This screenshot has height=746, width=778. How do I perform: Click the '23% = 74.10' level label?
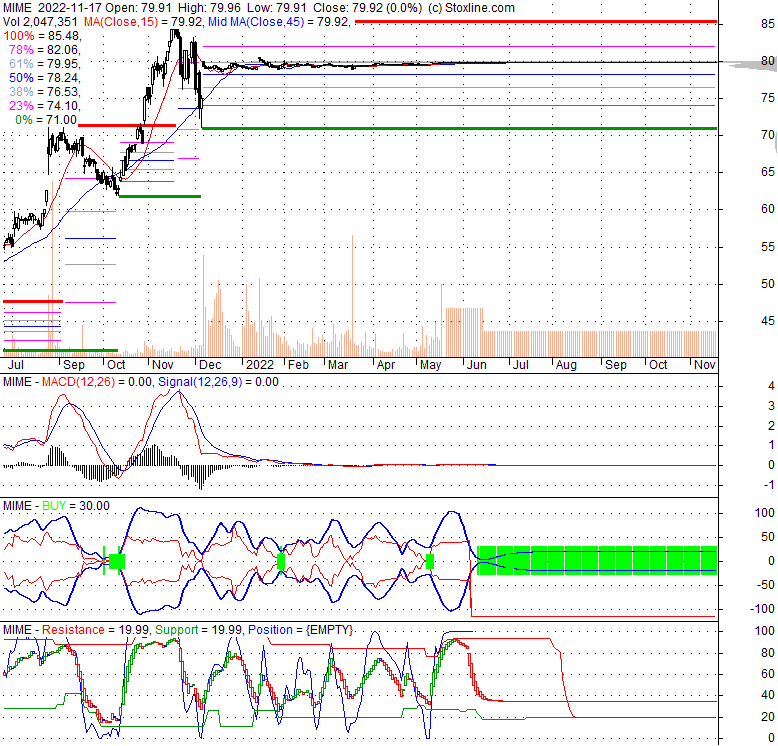(x=45, y=106)
